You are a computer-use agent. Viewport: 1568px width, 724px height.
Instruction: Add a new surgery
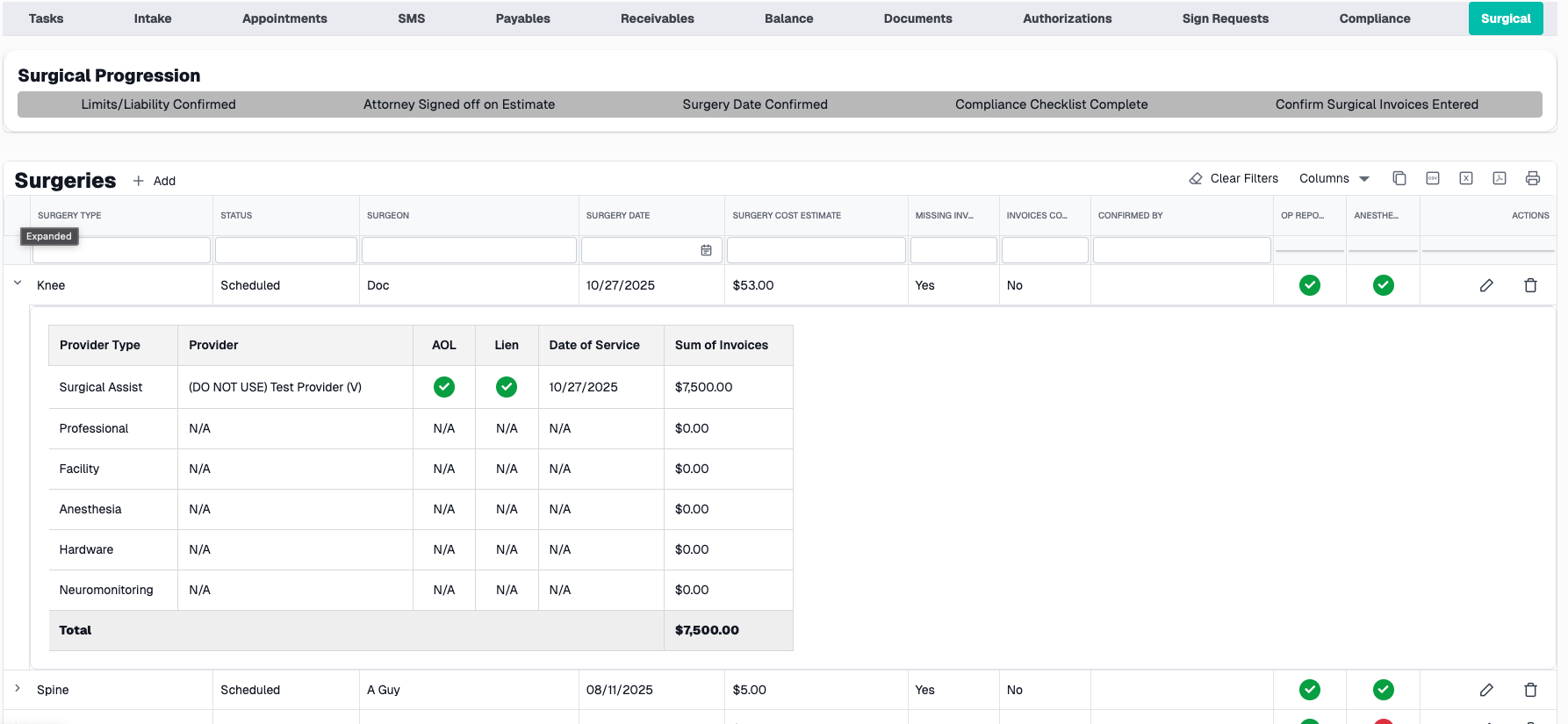click(155, 181)
